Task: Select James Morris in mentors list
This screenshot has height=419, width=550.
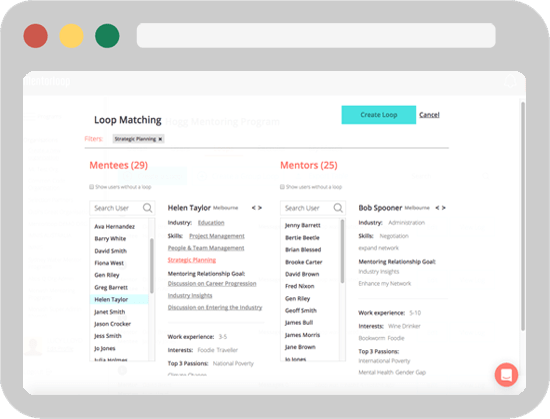Action: pos(302,335)
